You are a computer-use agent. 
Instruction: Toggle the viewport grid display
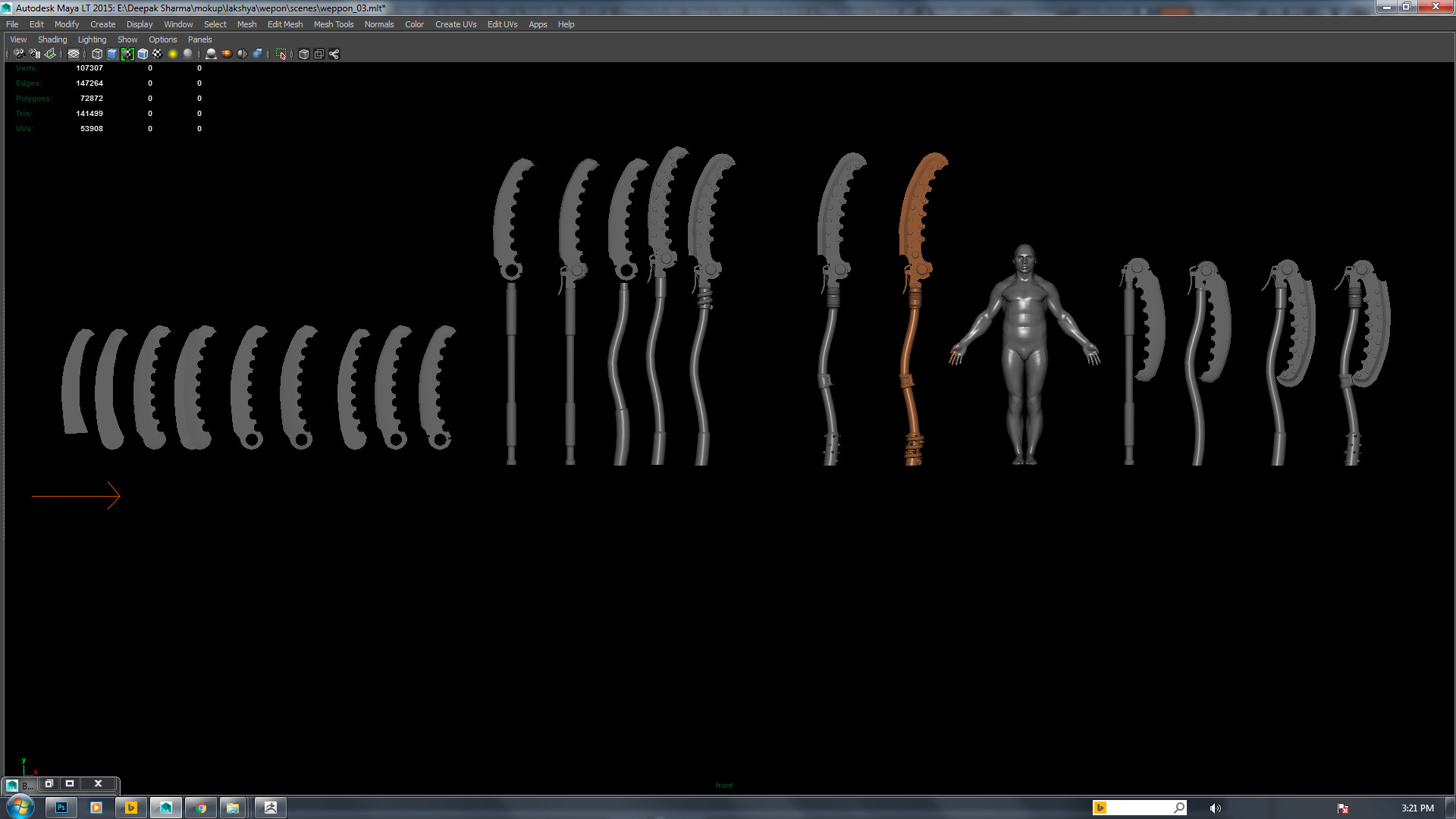click(74, 54)
